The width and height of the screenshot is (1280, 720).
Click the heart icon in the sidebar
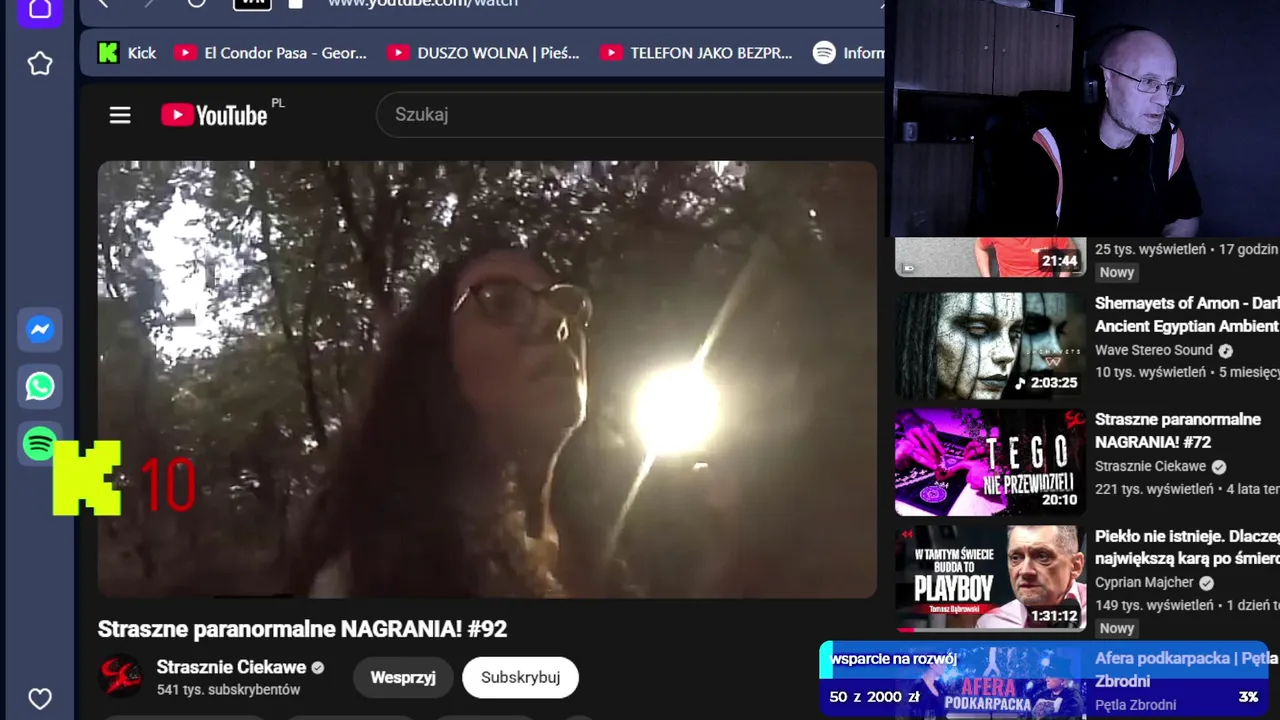click(40, 698)
